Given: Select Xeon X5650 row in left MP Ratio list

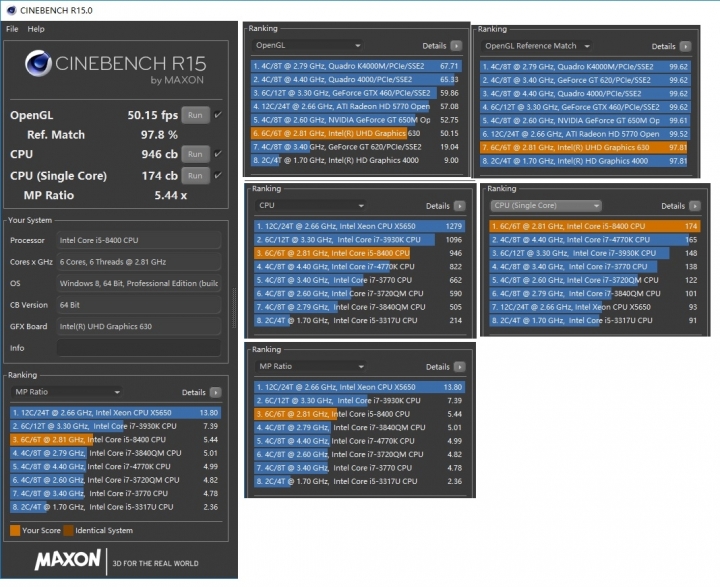Looking at the screenshot, I should coord(115,412).
